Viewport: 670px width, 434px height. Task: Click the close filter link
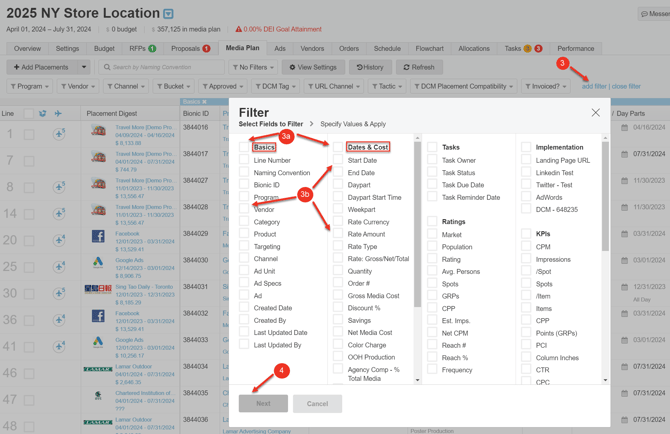click(x=626, y=86)
